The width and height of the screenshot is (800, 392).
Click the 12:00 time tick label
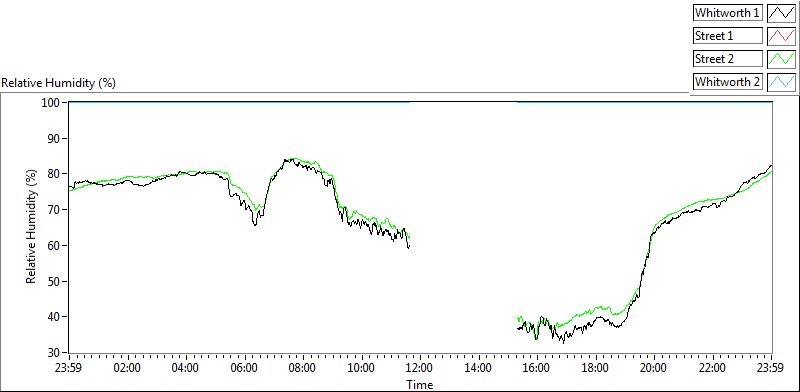pyautogui.click(x=420, y=368)
